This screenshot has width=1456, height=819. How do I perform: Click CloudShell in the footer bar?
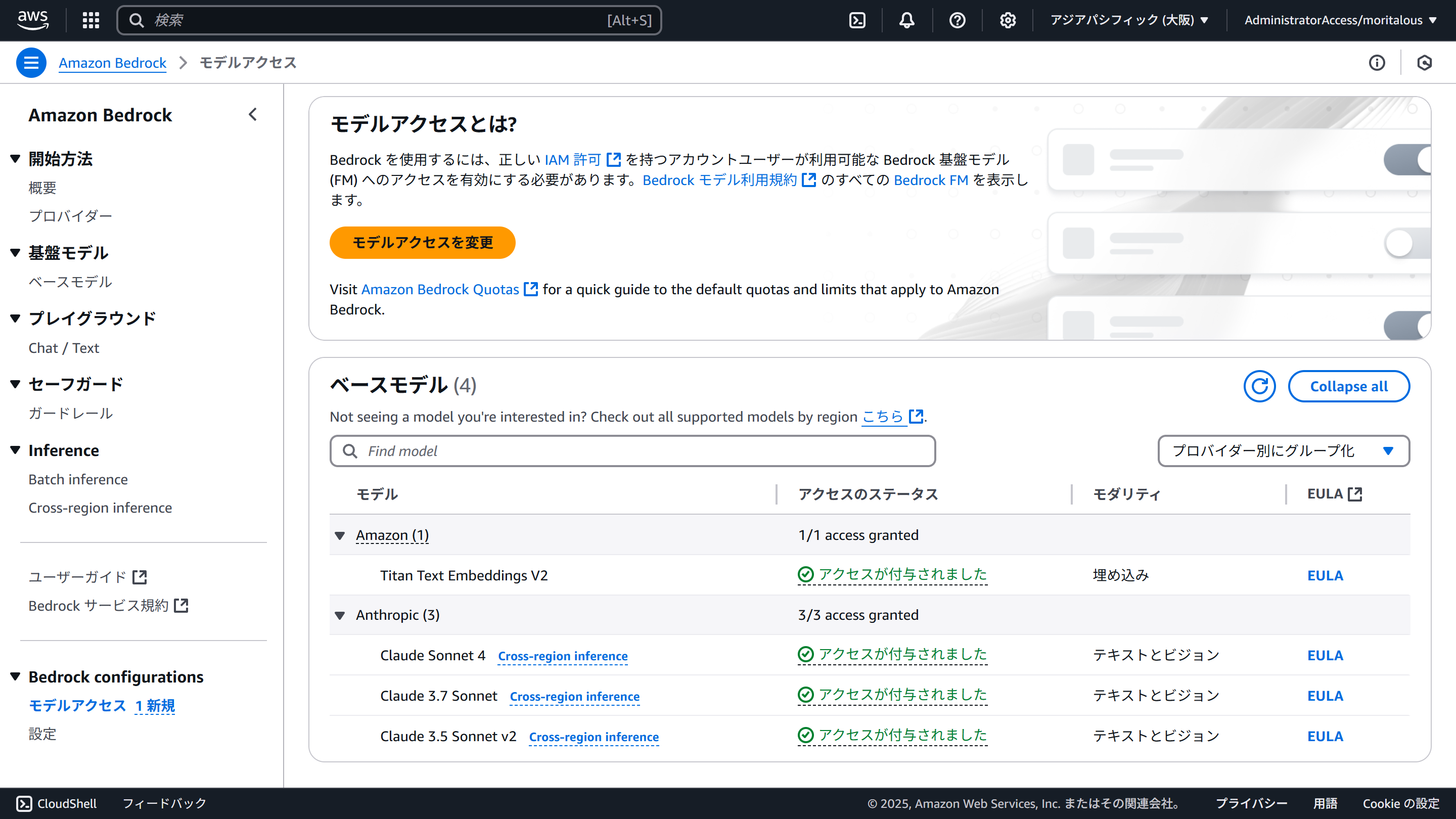[57, 803]
